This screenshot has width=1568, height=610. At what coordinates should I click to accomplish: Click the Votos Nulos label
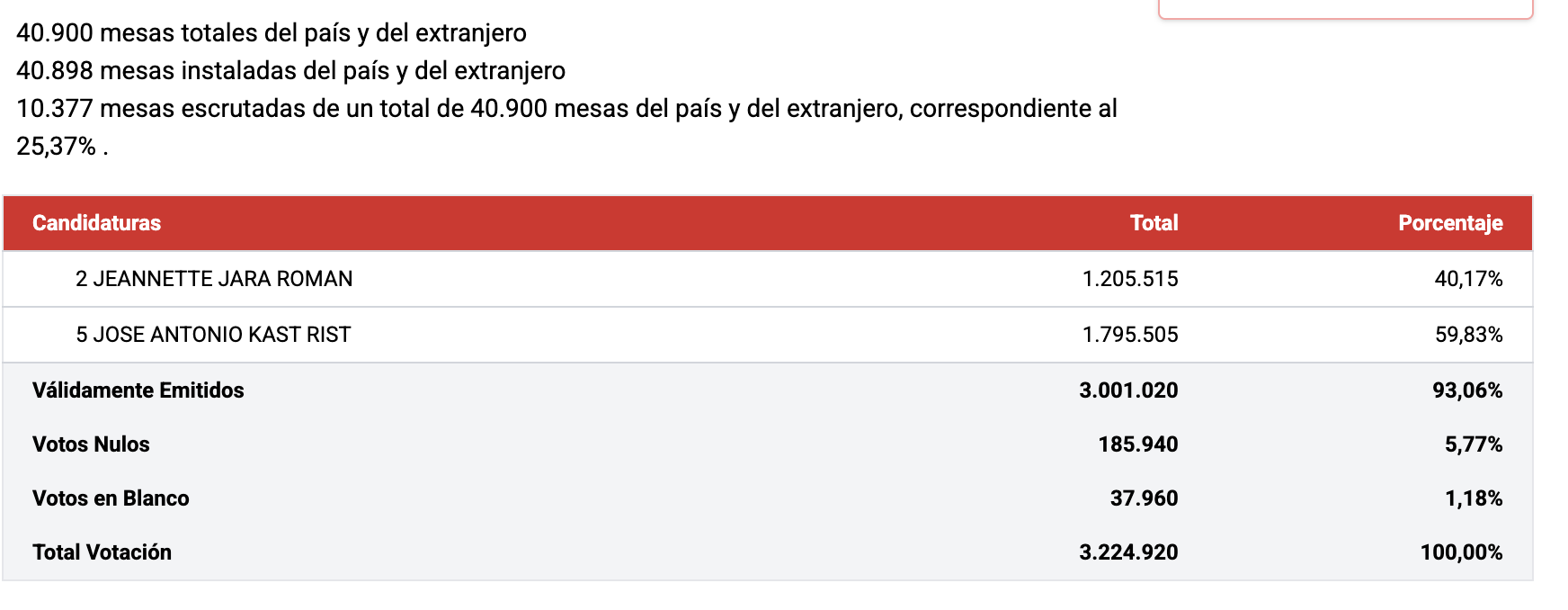[91, 444]
